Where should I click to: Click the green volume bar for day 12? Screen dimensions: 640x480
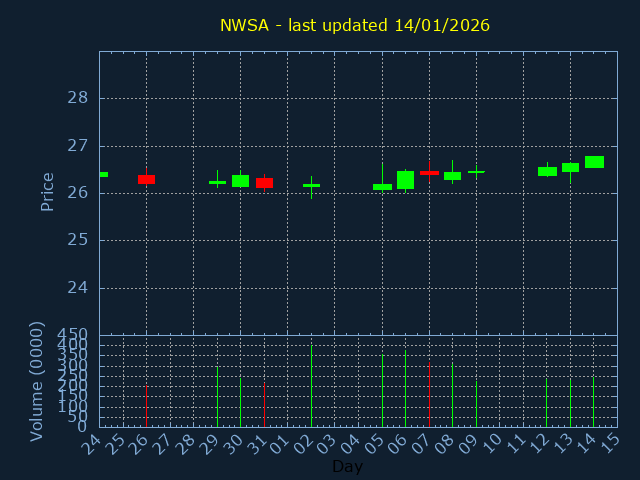[547, 402]
